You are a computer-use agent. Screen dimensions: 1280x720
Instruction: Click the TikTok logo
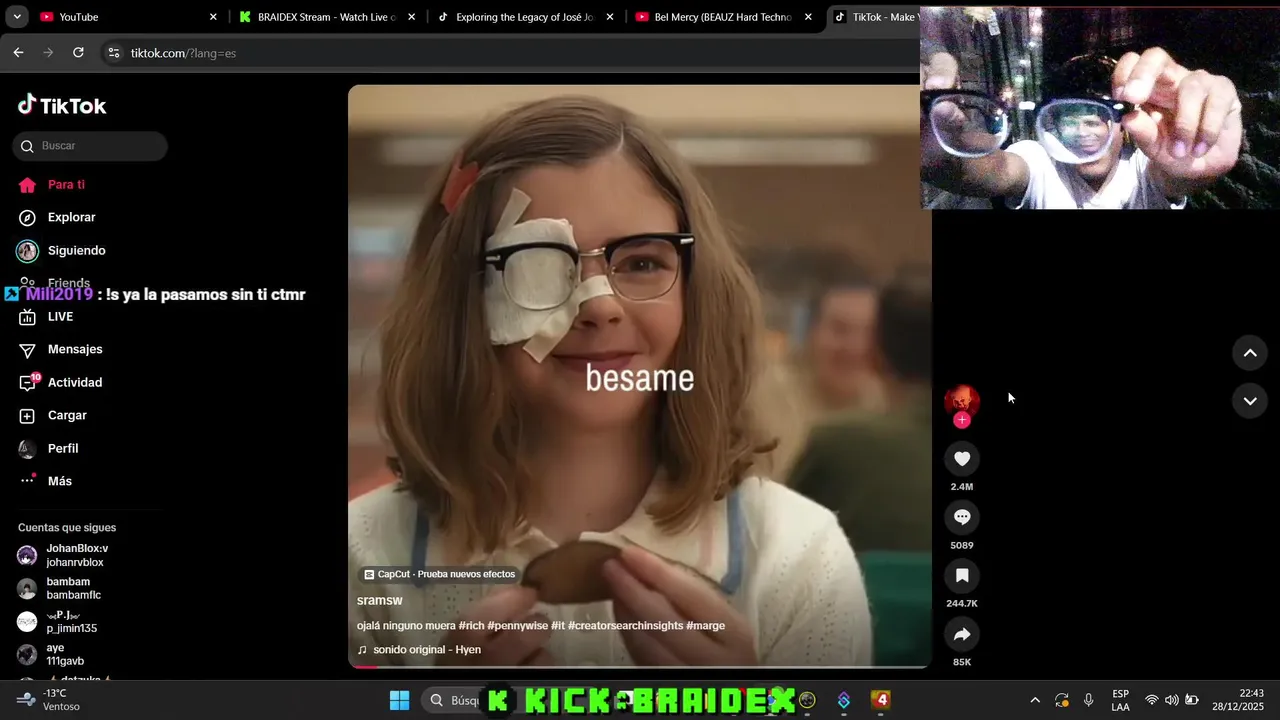click(62, 105)
